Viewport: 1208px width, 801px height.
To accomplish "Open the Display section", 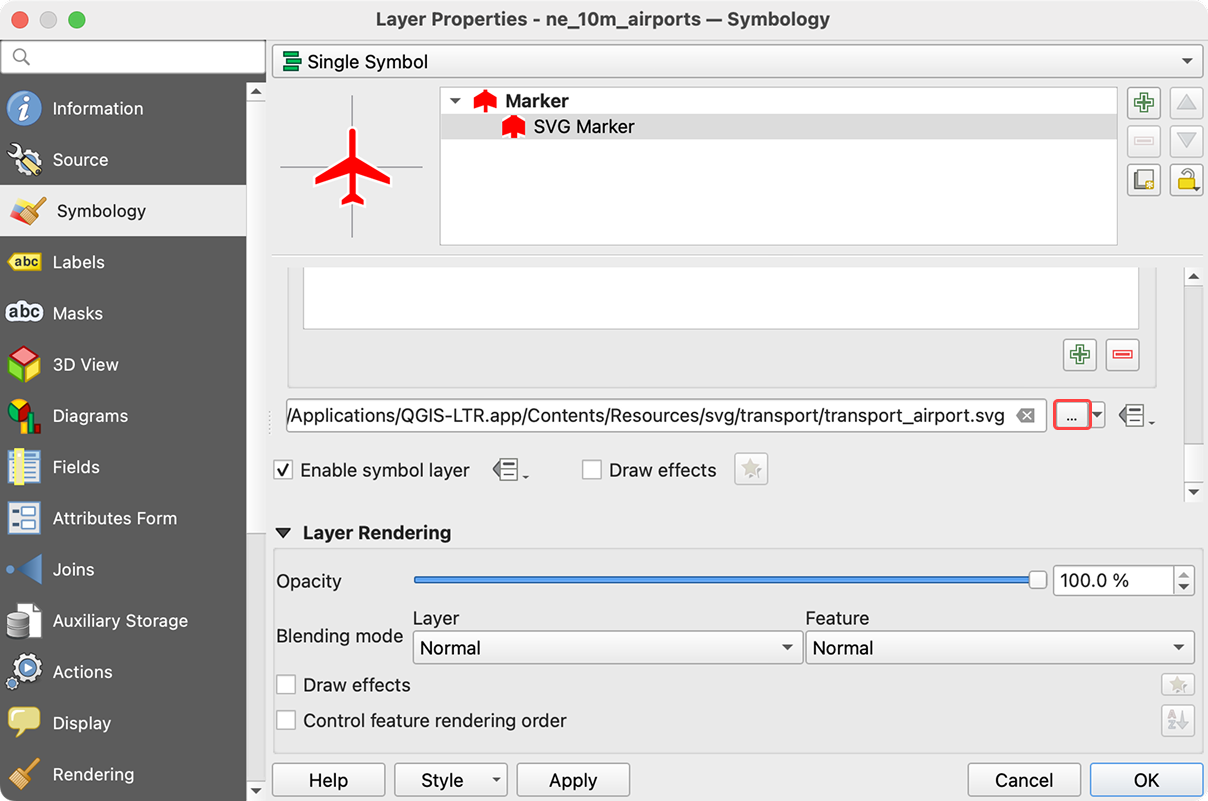I will [x=123, y=723].
